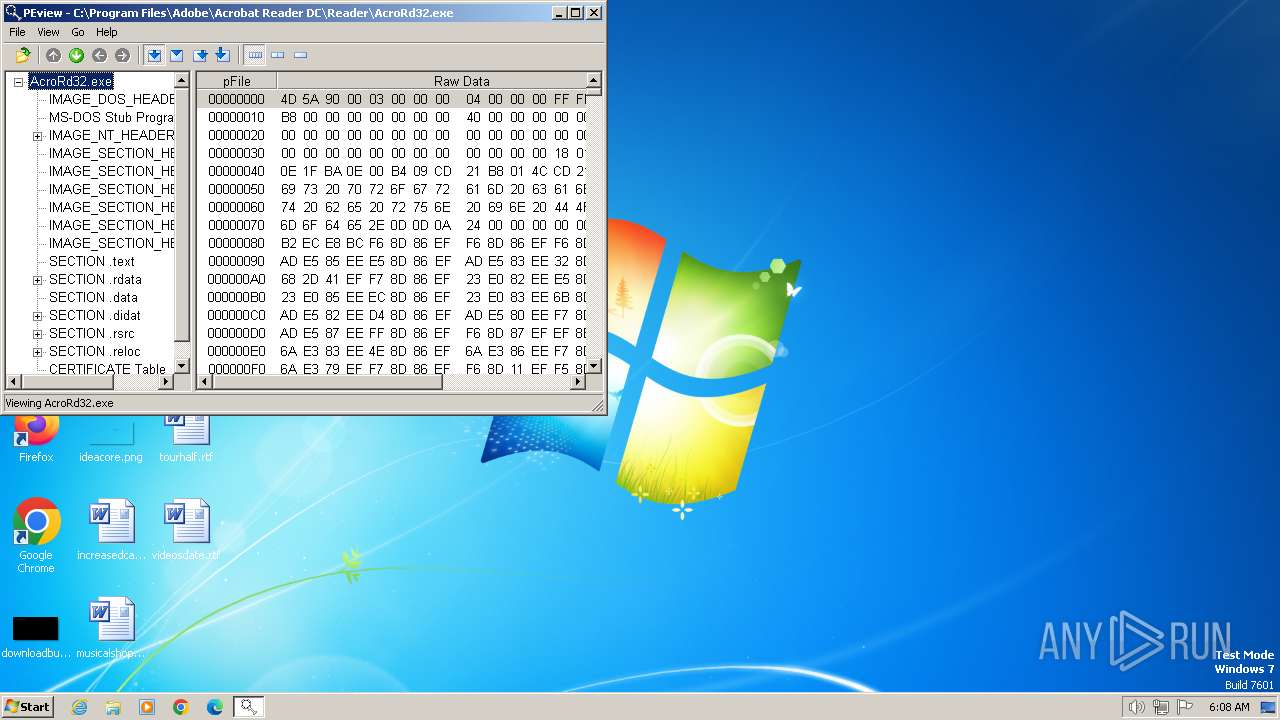Select MS-DOS Stub Program tree item

coord(111,117)
